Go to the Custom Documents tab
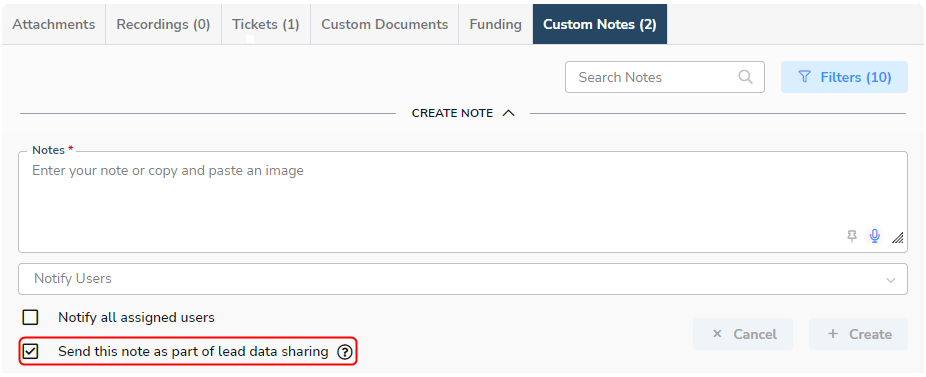Viewport: 926px width, 377px height. tap(384, 24)
